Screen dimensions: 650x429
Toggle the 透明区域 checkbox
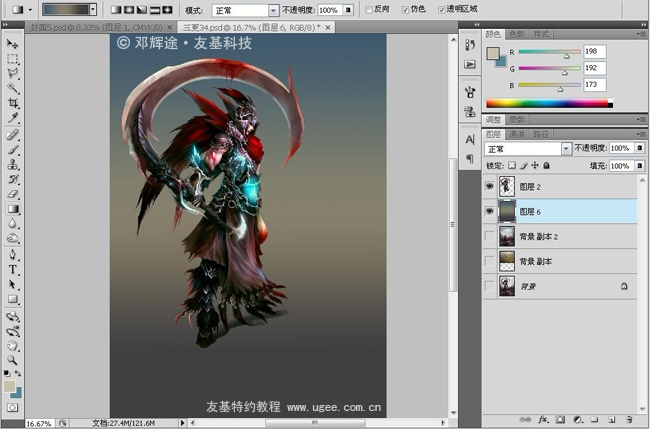click(441, 10)
